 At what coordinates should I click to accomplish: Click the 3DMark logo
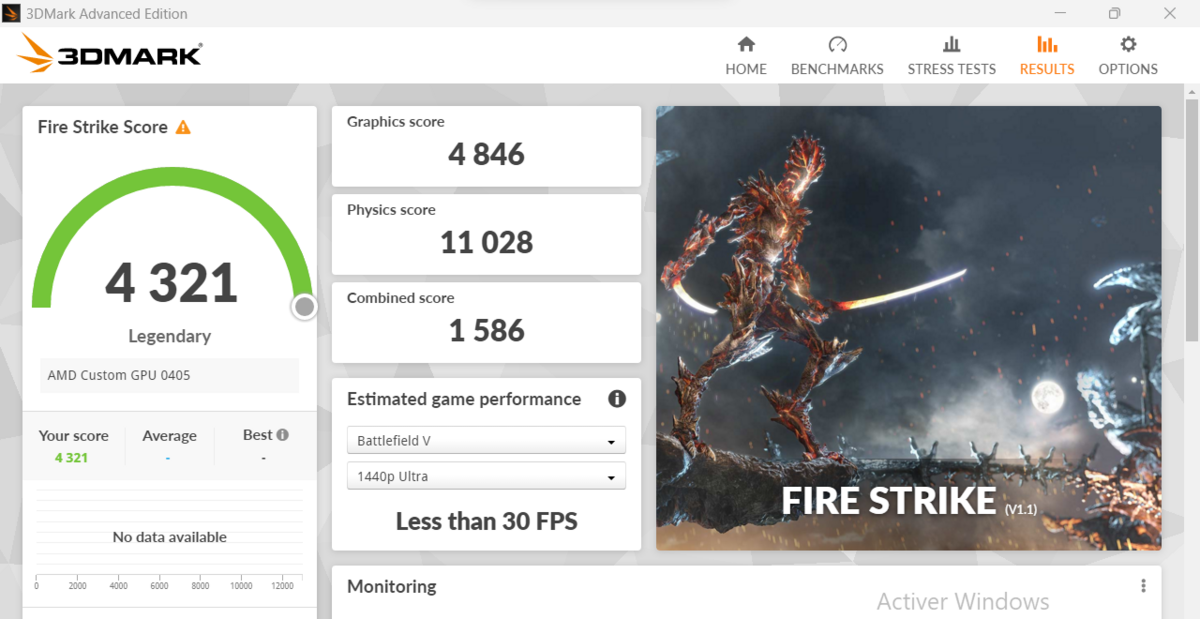click(x=110, y=54)
